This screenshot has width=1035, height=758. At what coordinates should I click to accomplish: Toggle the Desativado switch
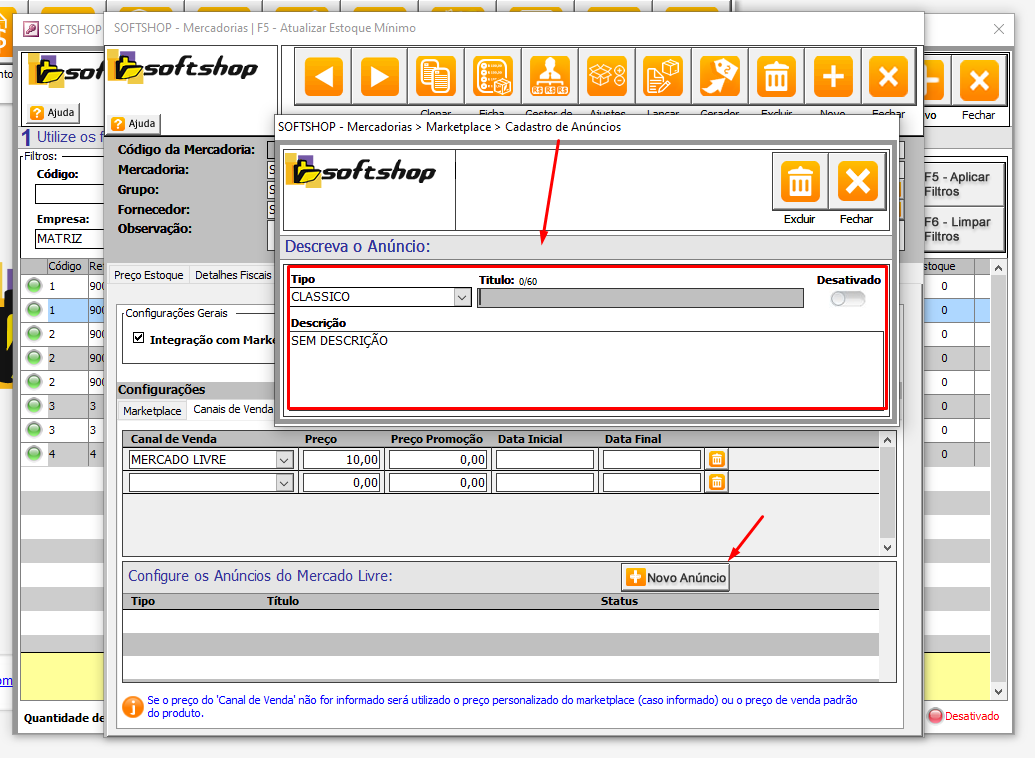[x=847, y=299]
